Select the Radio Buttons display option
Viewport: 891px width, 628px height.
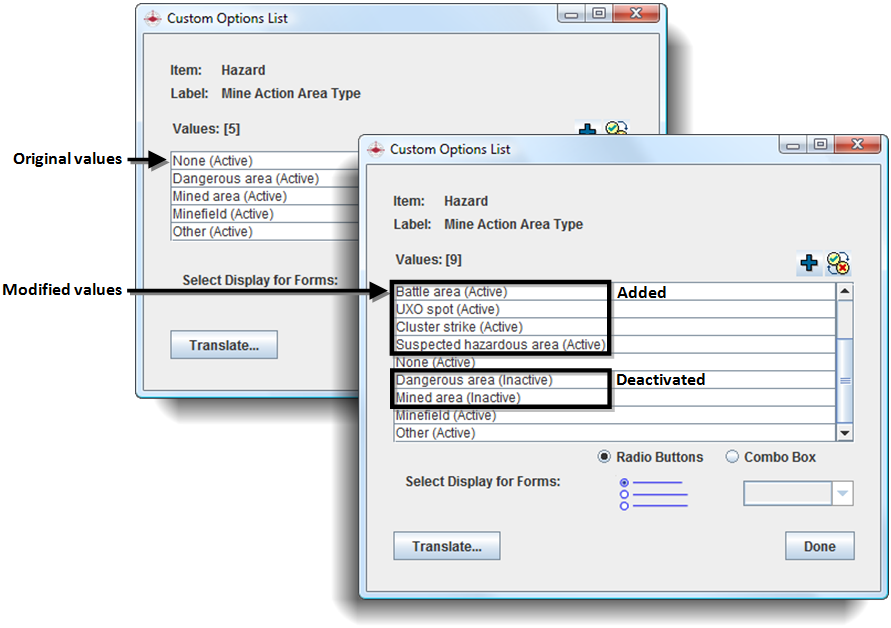pos(604,457)
